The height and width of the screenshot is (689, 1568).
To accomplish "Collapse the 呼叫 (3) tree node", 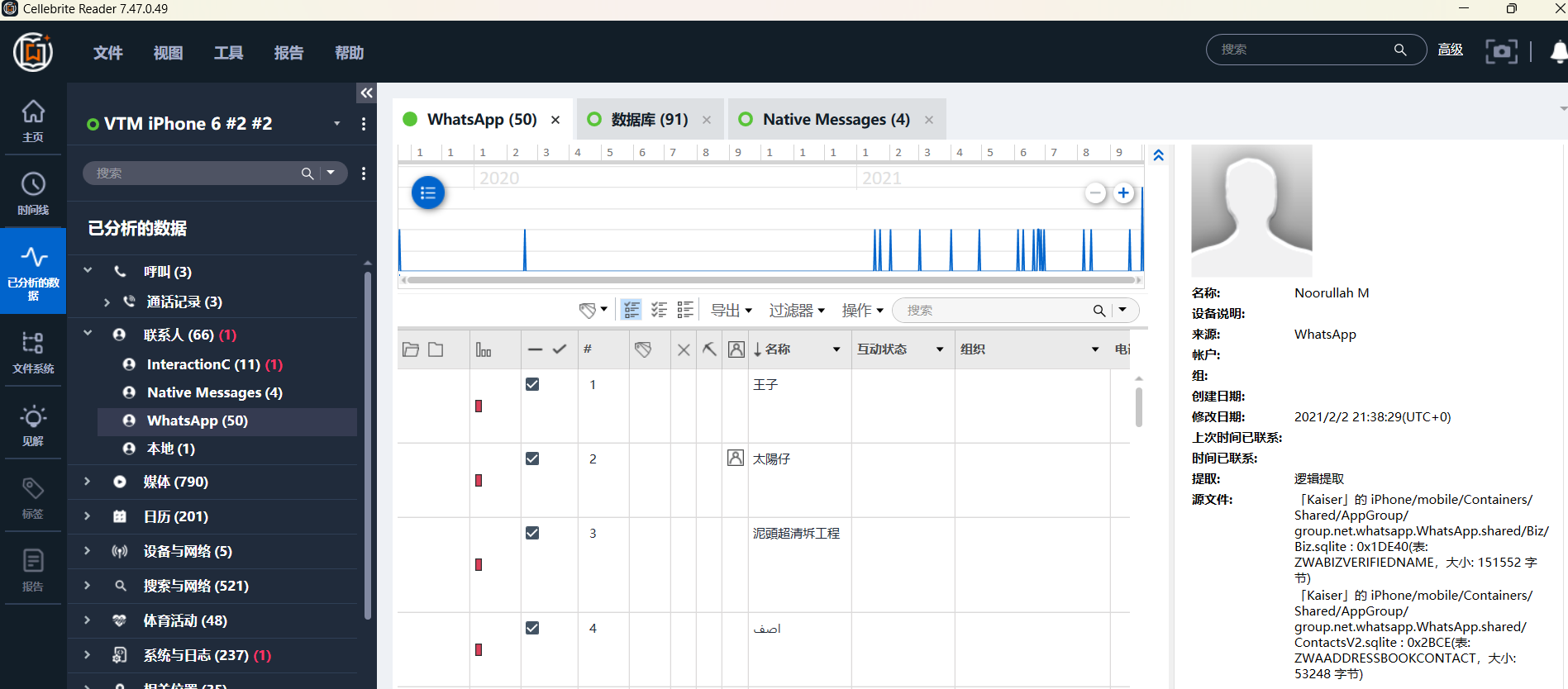I will coord(88,270).
